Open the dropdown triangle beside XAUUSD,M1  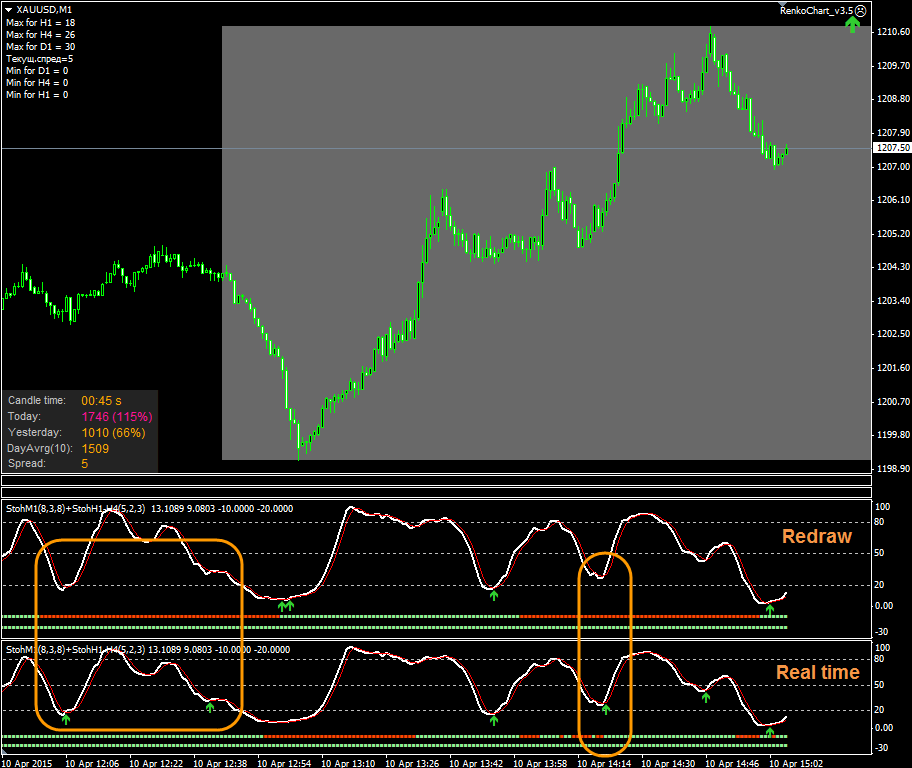click(9, 10)
